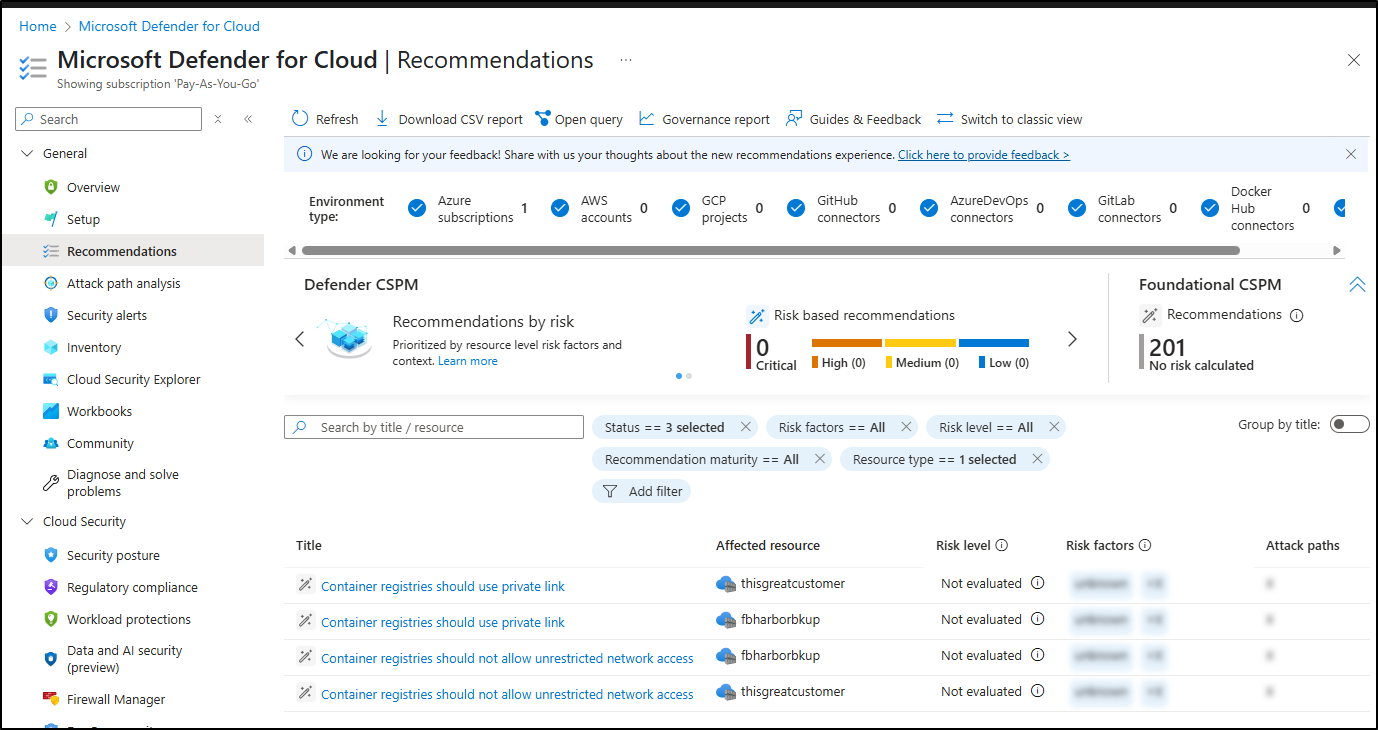
Task: Go to next Defender CSPM carousel slide
Action: point(1072,339)
